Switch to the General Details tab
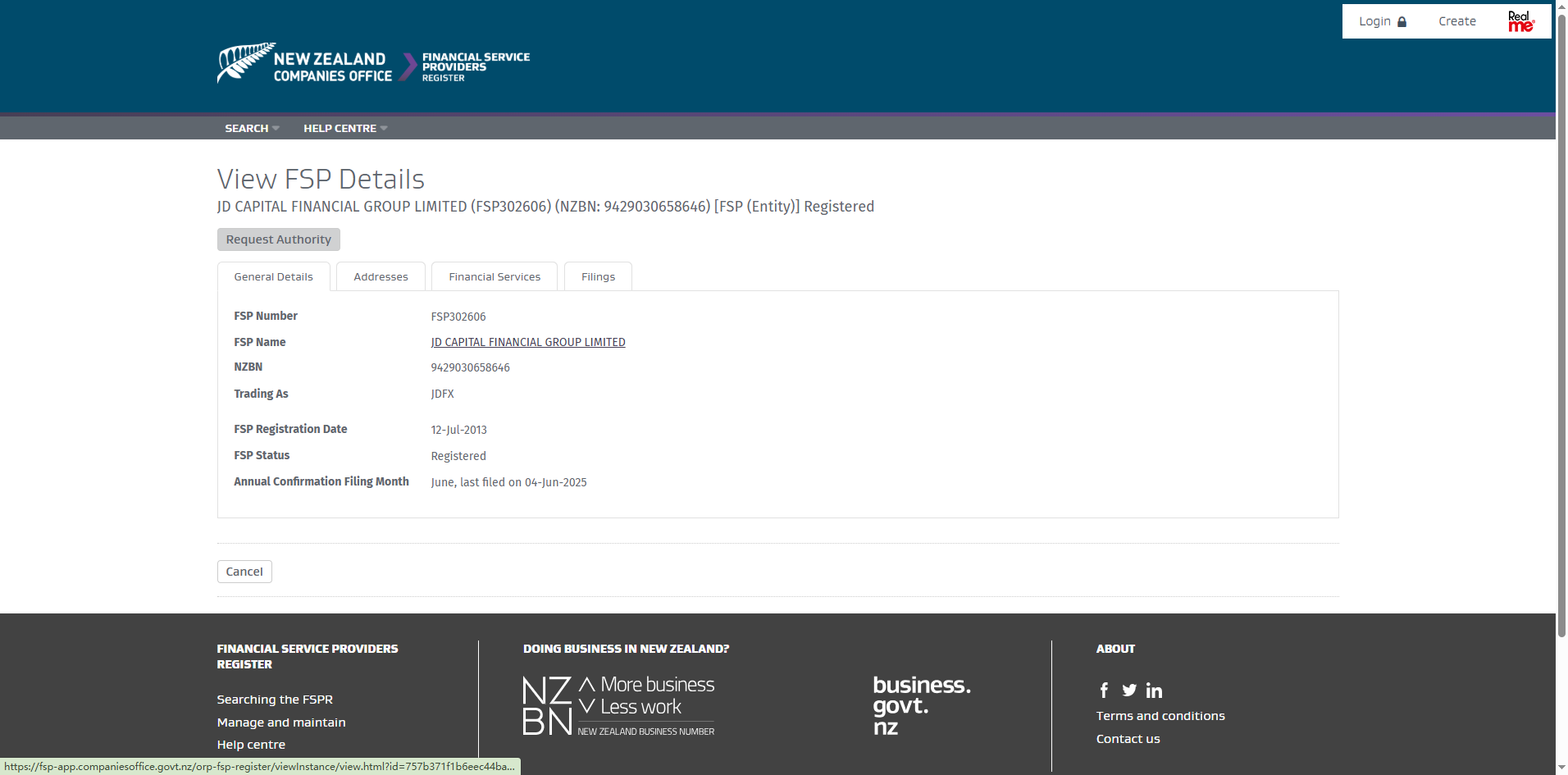Viewport: 1568px width, 775px height. click(x=274, y=277)
